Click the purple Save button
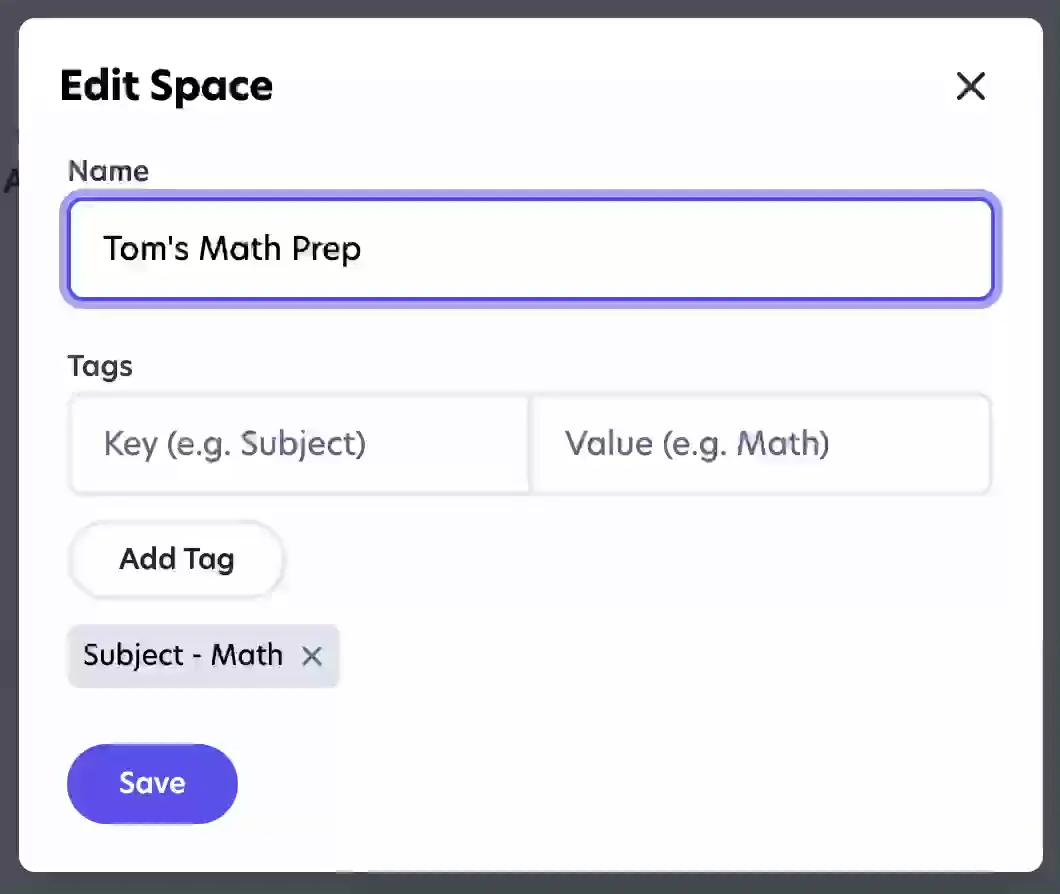Image resolution: width=1060 pixels, height=894 pixels. coord(152,783)
